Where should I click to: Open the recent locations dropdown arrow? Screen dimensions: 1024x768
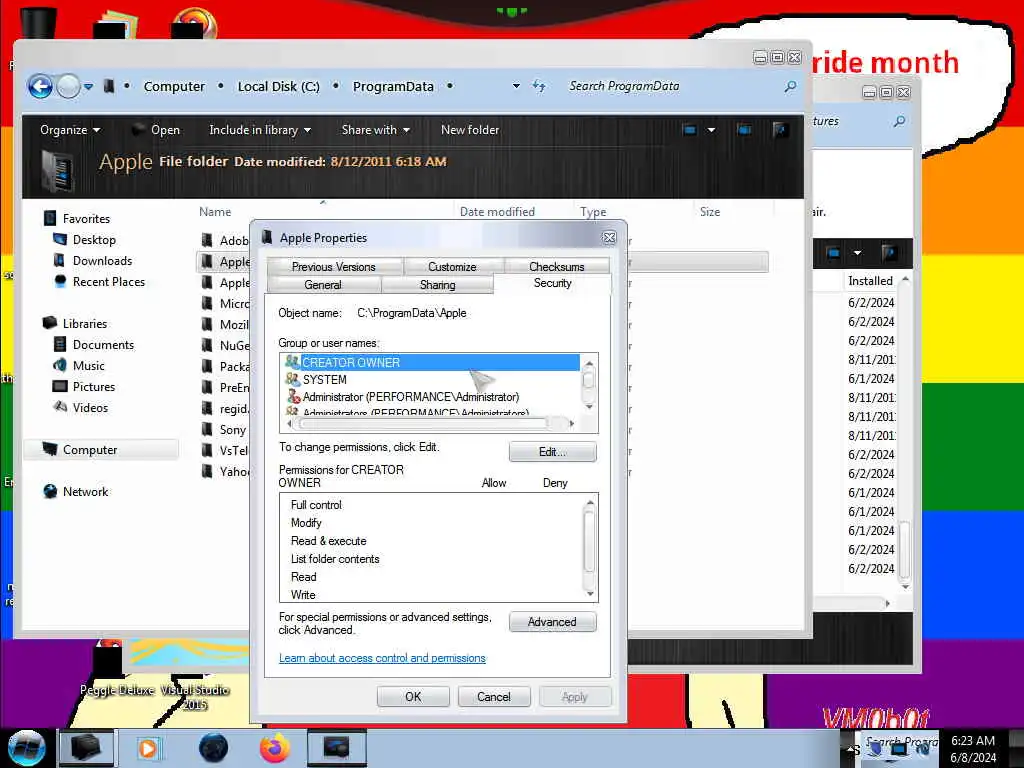[x=88, y=86]
